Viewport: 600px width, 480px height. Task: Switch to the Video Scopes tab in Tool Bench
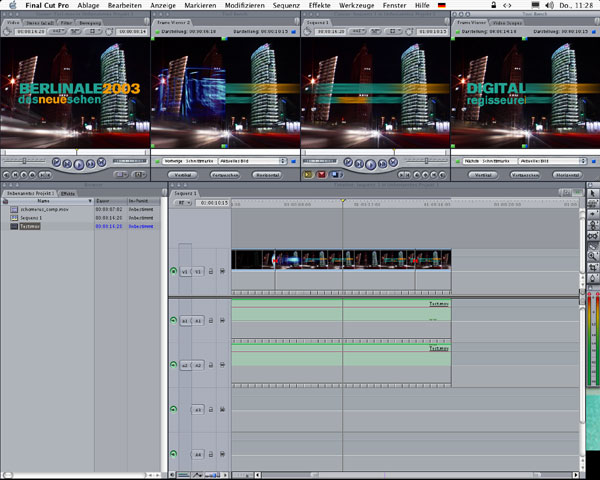pyautogui.click(x=507, y=23)
